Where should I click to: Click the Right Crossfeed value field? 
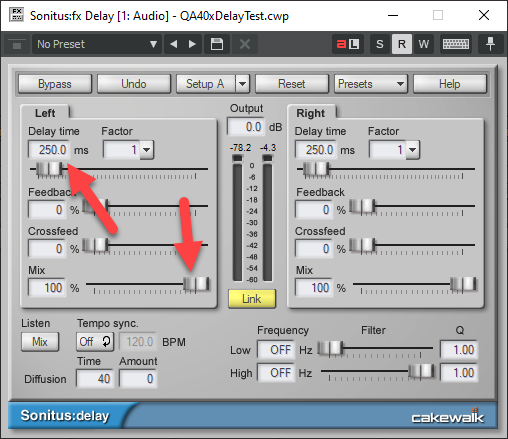pyautogui.click(x=314, y=249)
